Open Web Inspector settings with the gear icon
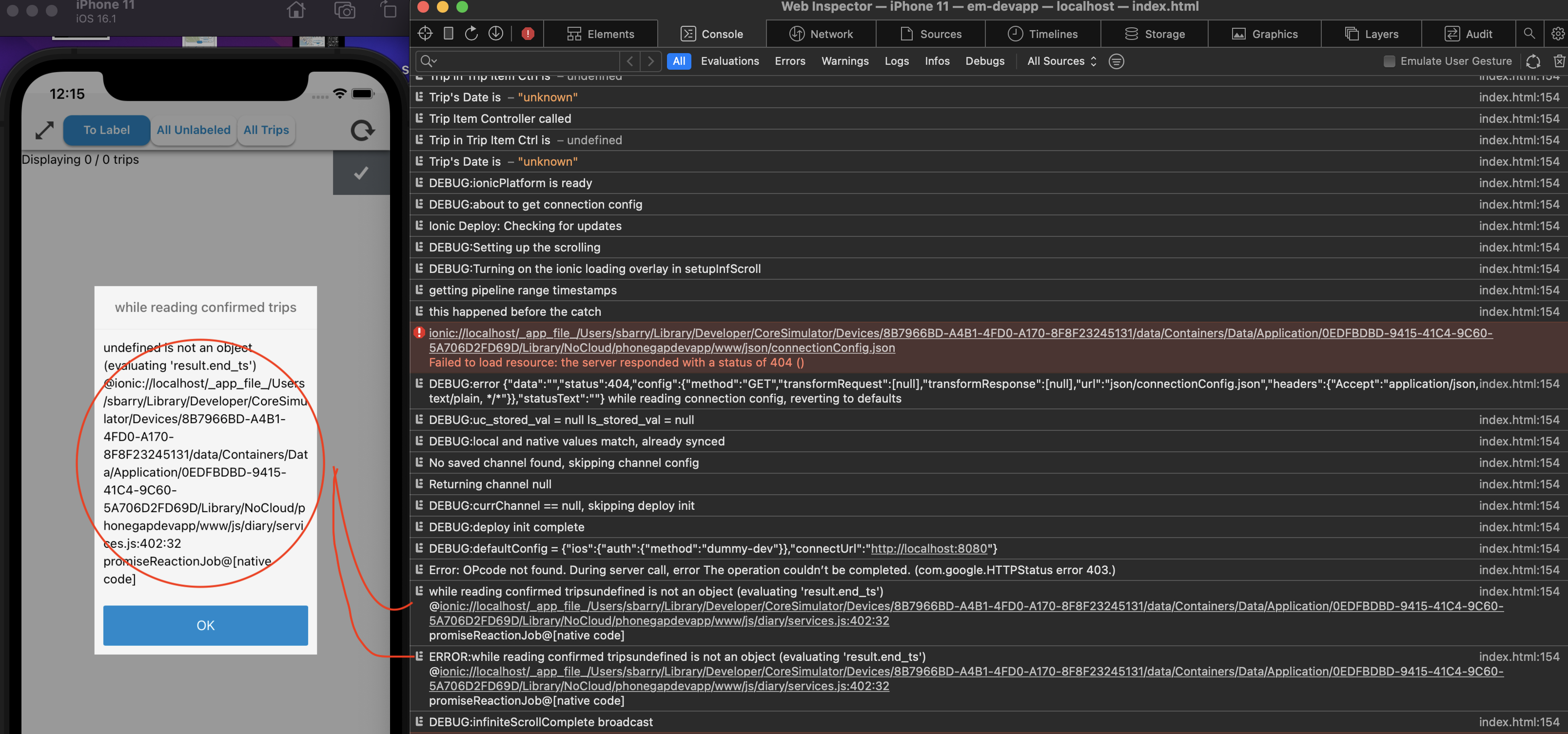The width and height of the screenshot is (1568, 734). tap(1556, 34)
